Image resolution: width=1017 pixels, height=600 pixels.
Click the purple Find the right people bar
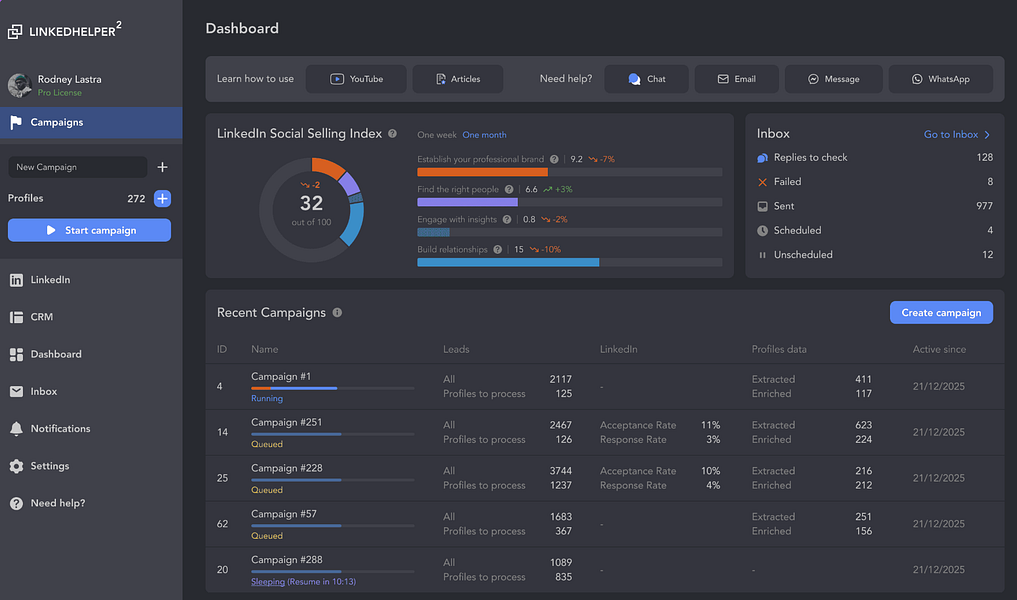(468, 202)
